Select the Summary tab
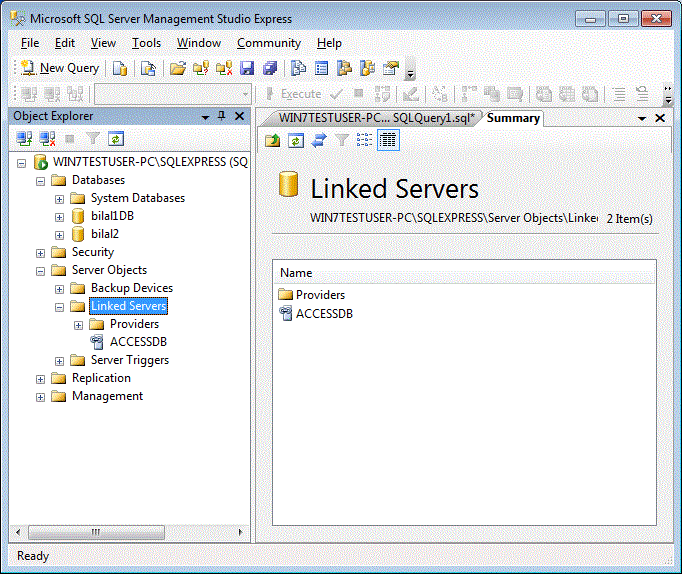Image resolution: width=682 pixels, height=574 pixels. coord(513,118)
